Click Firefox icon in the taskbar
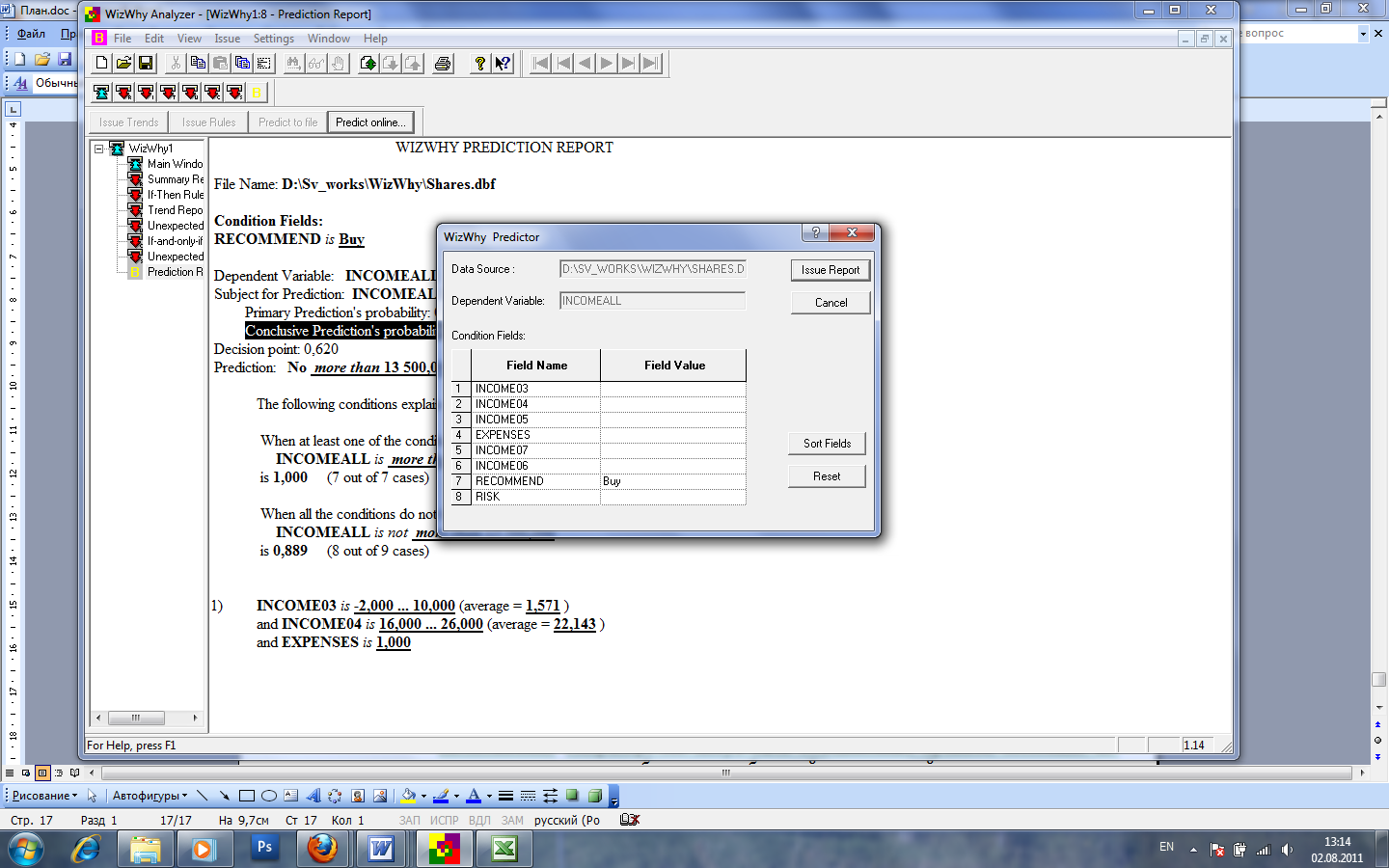This screenshot has height=868, width=1389. pos(322,849)
